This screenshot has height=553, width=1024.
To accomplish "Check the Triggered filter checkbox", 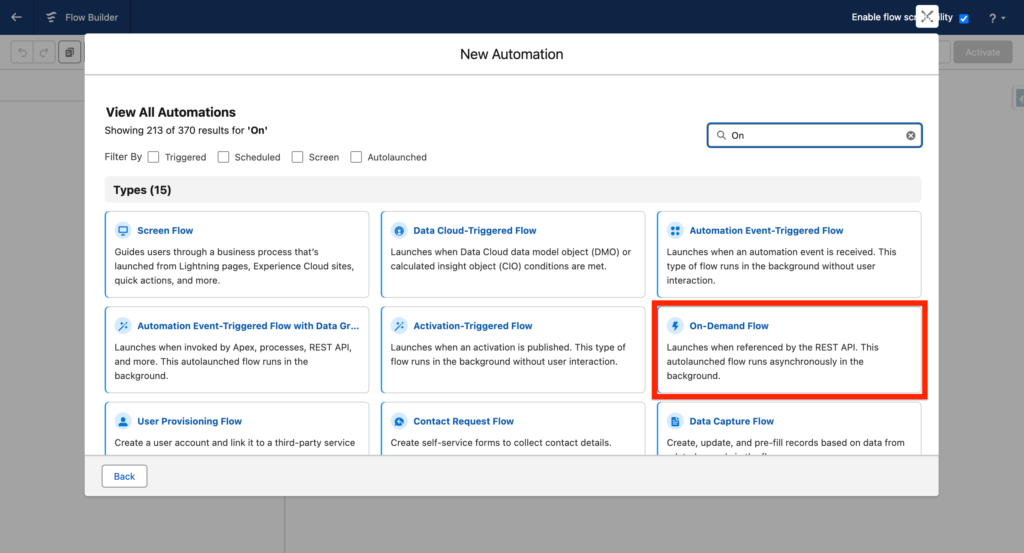I will point(154,157).
